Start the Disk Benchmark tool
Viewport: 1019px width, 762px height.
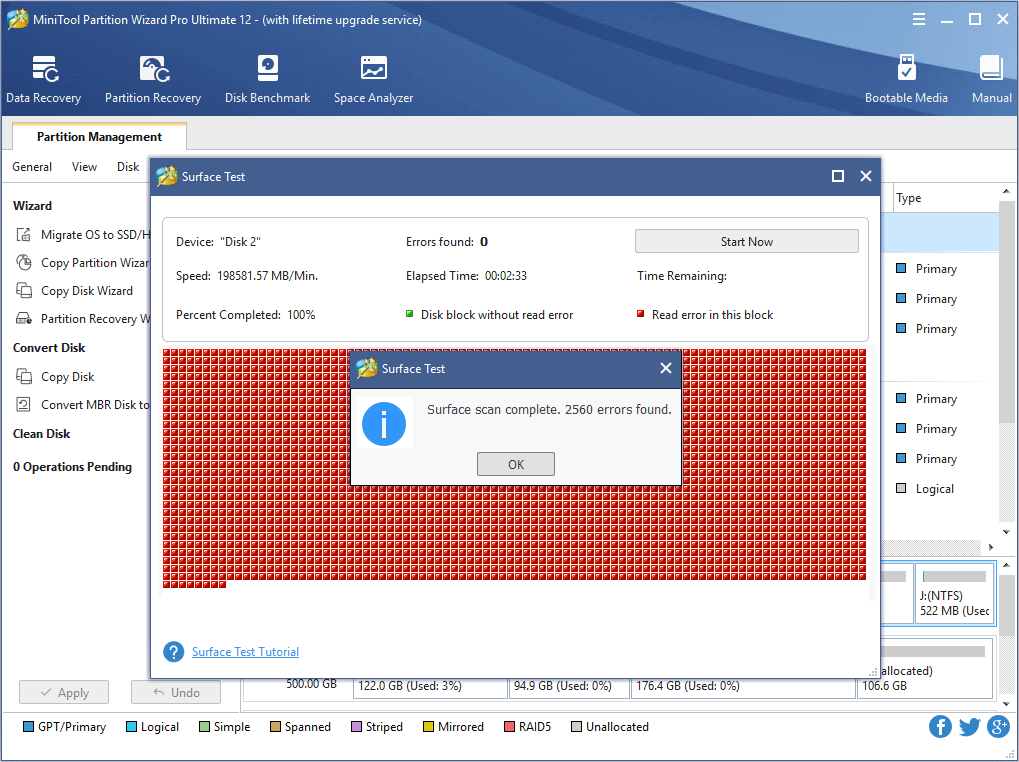(267, 78)
